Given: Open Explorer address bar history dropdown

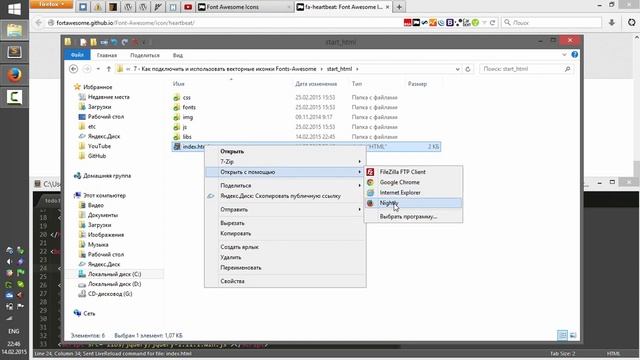Looking at the screenshot, I should (457, 69).
